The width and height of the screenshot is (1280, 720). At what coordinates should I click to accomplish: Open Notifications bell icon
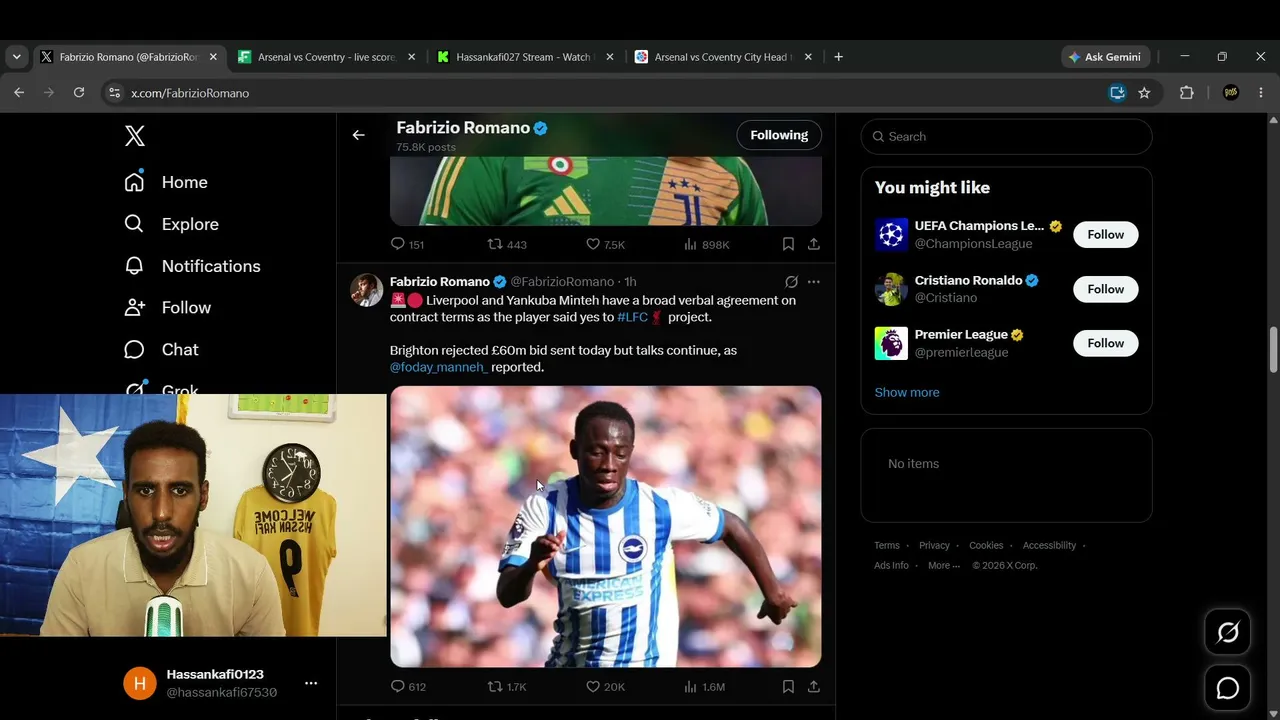pyautogui.click(x=134, y=266)
